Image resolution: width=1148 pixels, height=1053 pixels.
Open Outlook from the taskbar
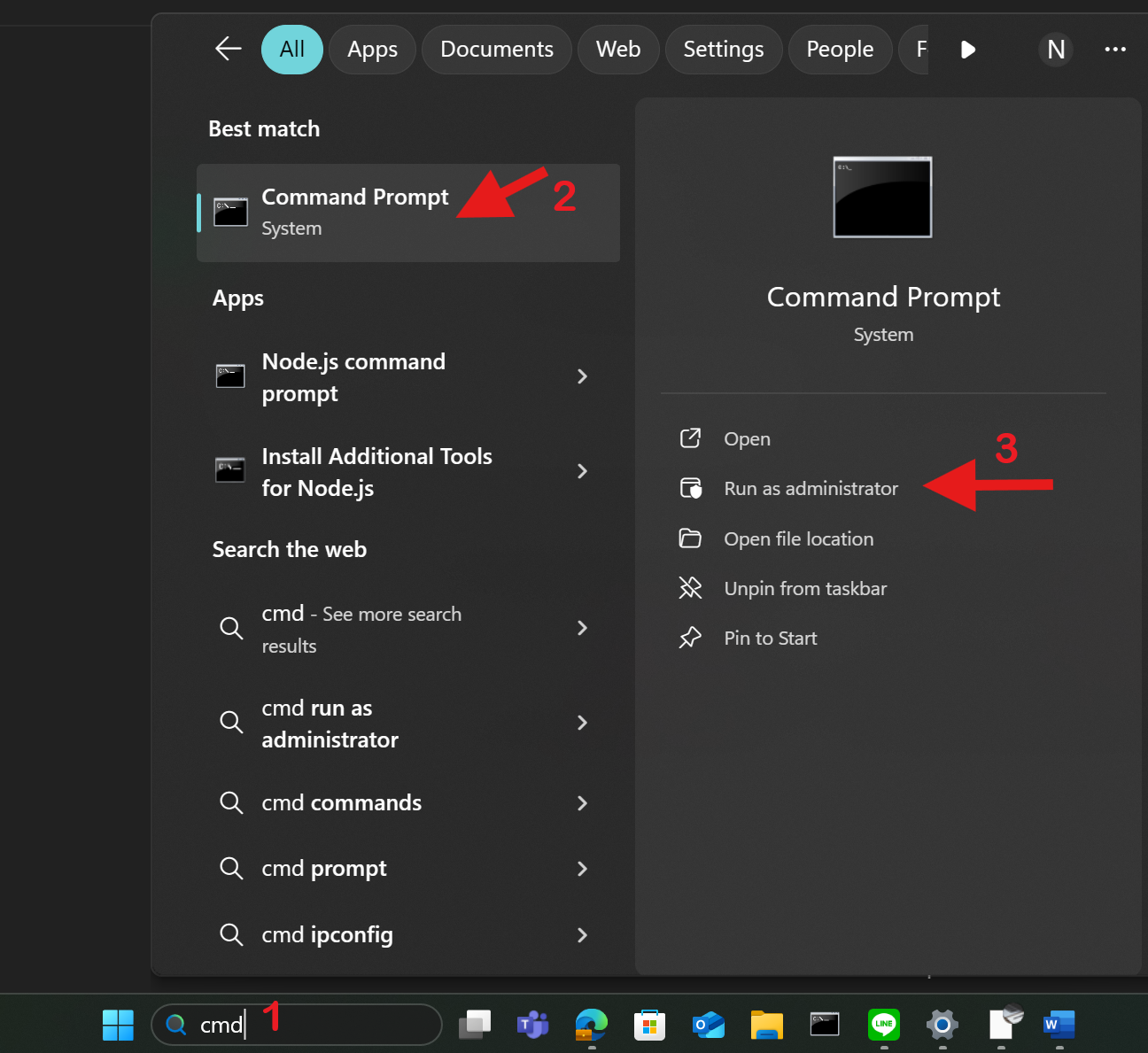(708, 1025)
